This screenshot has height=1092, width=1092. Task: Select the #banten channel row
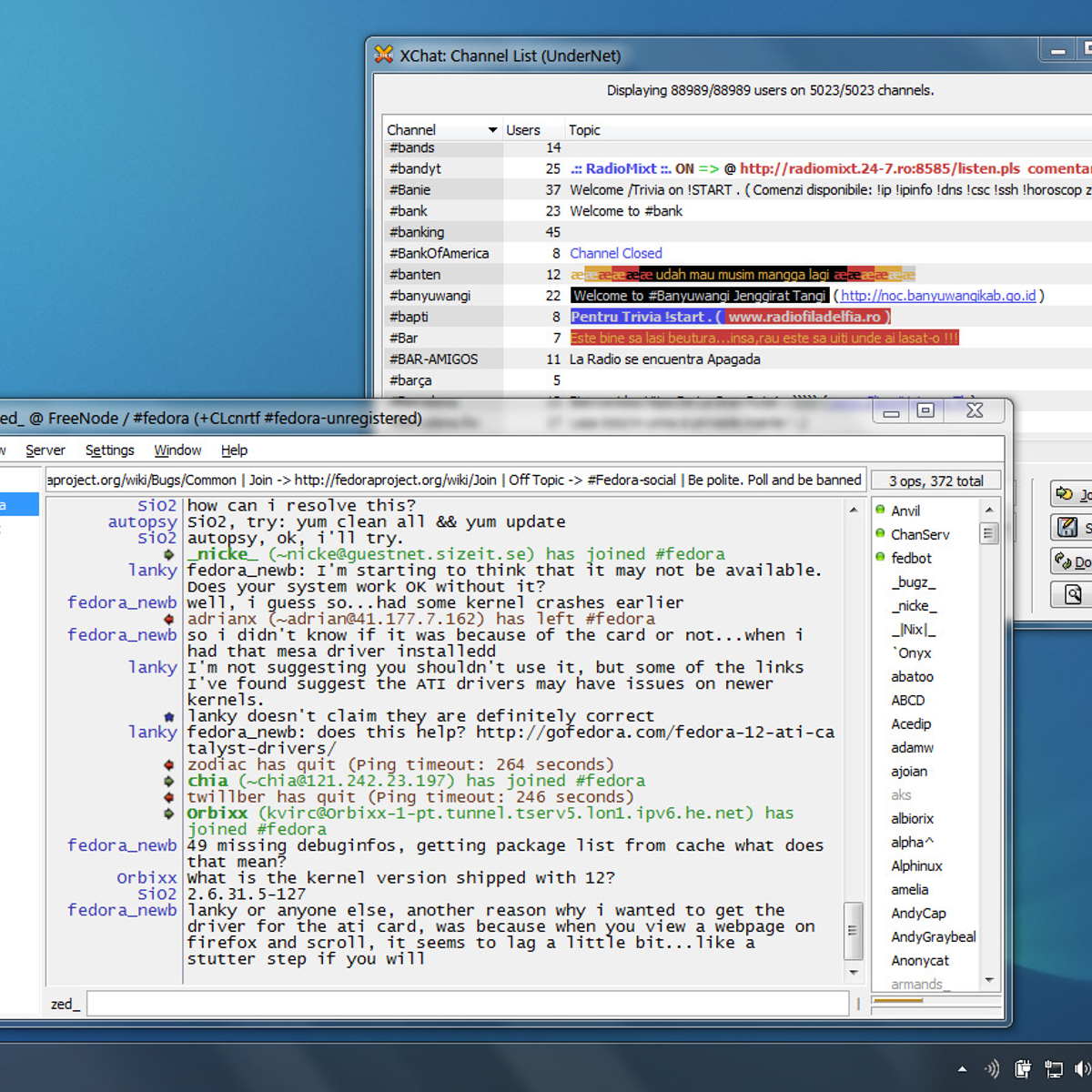[x=737, y=275]
